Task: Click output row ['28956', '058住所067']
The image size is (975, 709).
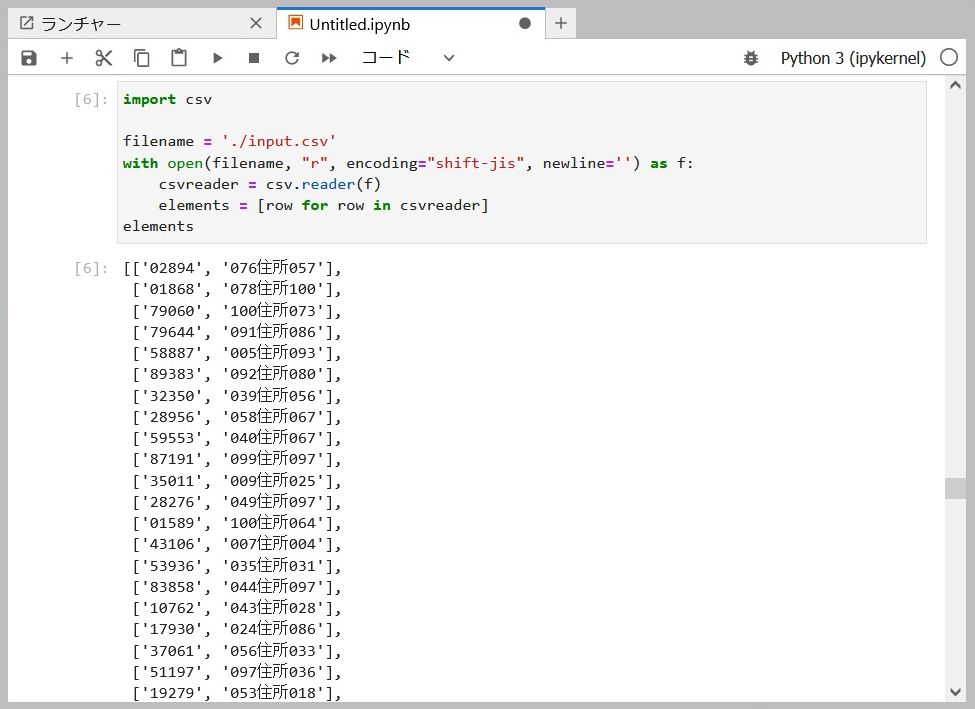Action: [237, 417]
